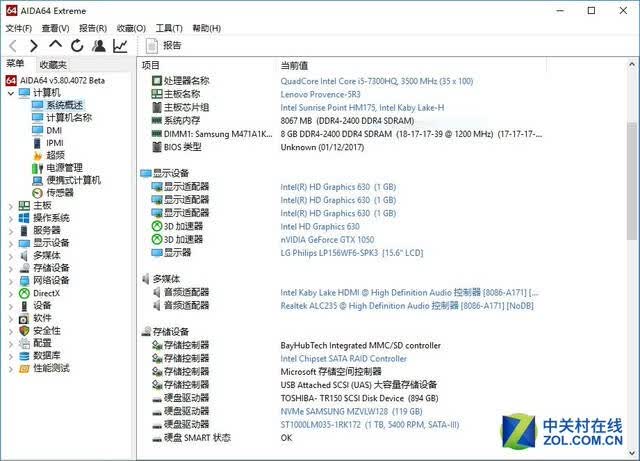Expand the 存储设备 tree node chevron
This screenshot has height=461, width=640.
(x=11, y=269)
